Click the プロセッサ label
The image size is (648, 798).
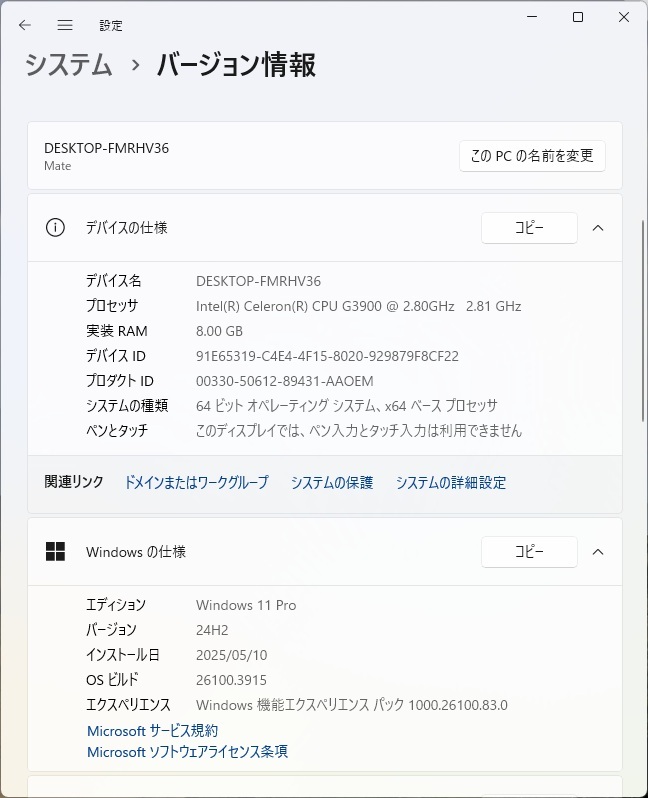pyautogui.click(x=112, y=305)
